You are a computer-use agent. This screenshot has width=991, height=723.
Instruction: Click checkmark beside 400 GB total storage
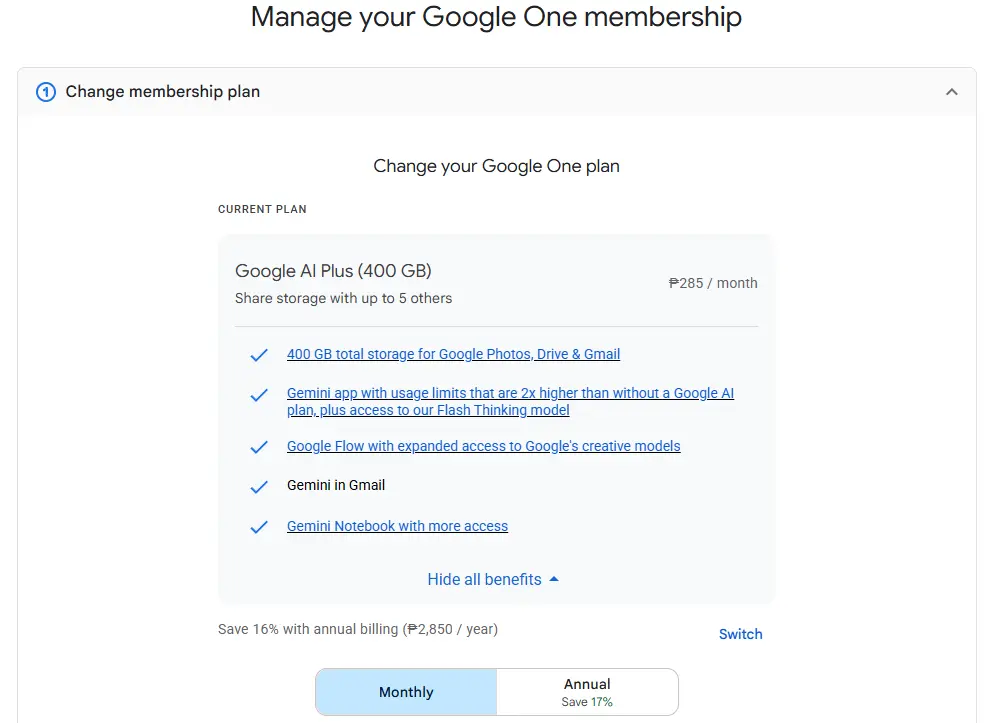pos(259,355)
